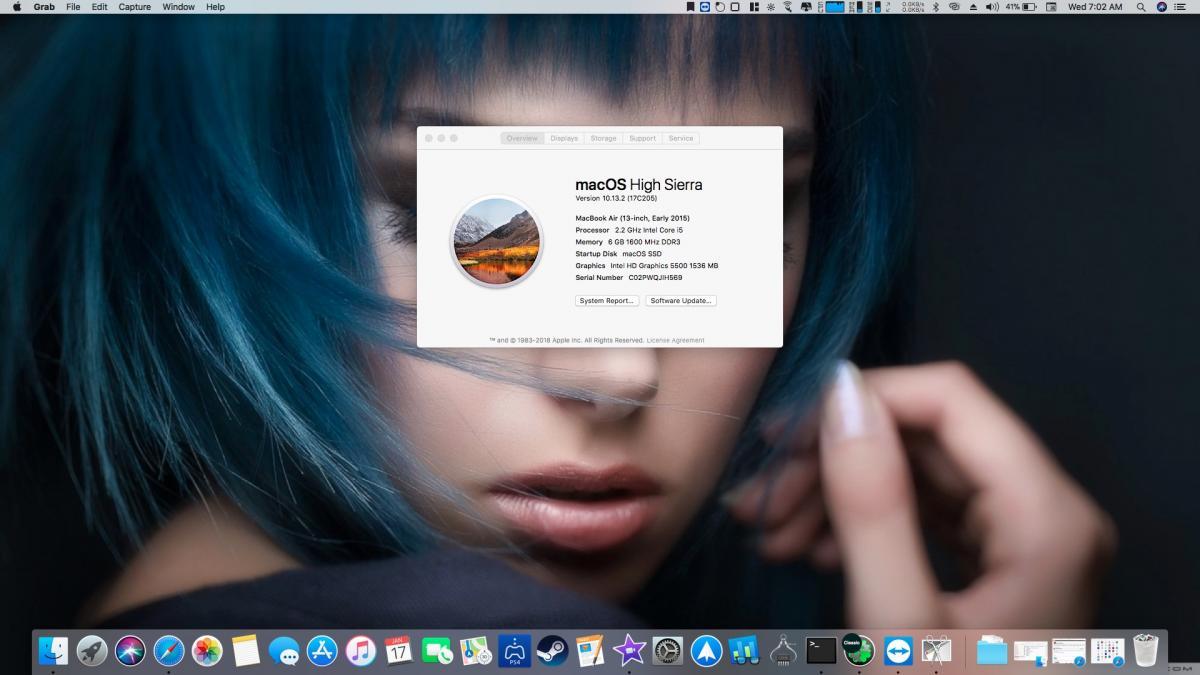The width and height of the screenshot is (1200, 675).
Task: Click the Spotlight search magnifier icon
Action: click(1141, 7)
